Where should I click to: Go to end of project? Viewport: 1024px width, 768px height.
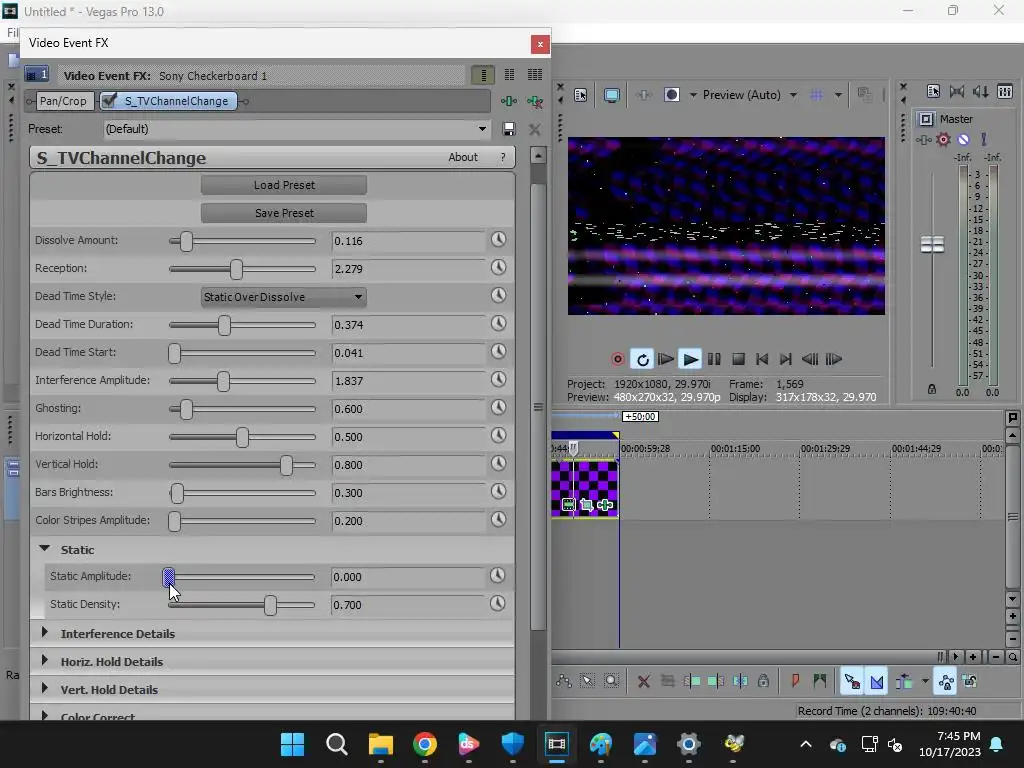(x=786, y=359)
